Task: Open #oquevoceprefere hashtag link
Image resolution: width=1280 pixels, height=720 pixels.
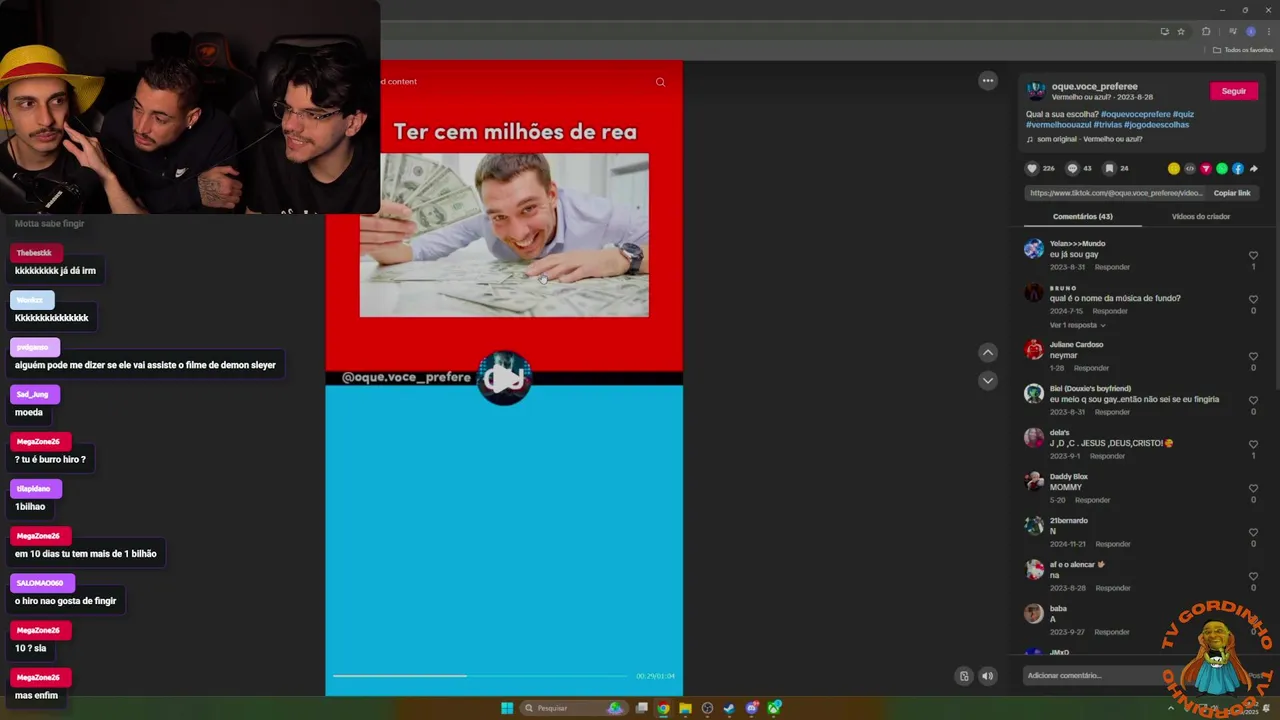Action: 1135,114
